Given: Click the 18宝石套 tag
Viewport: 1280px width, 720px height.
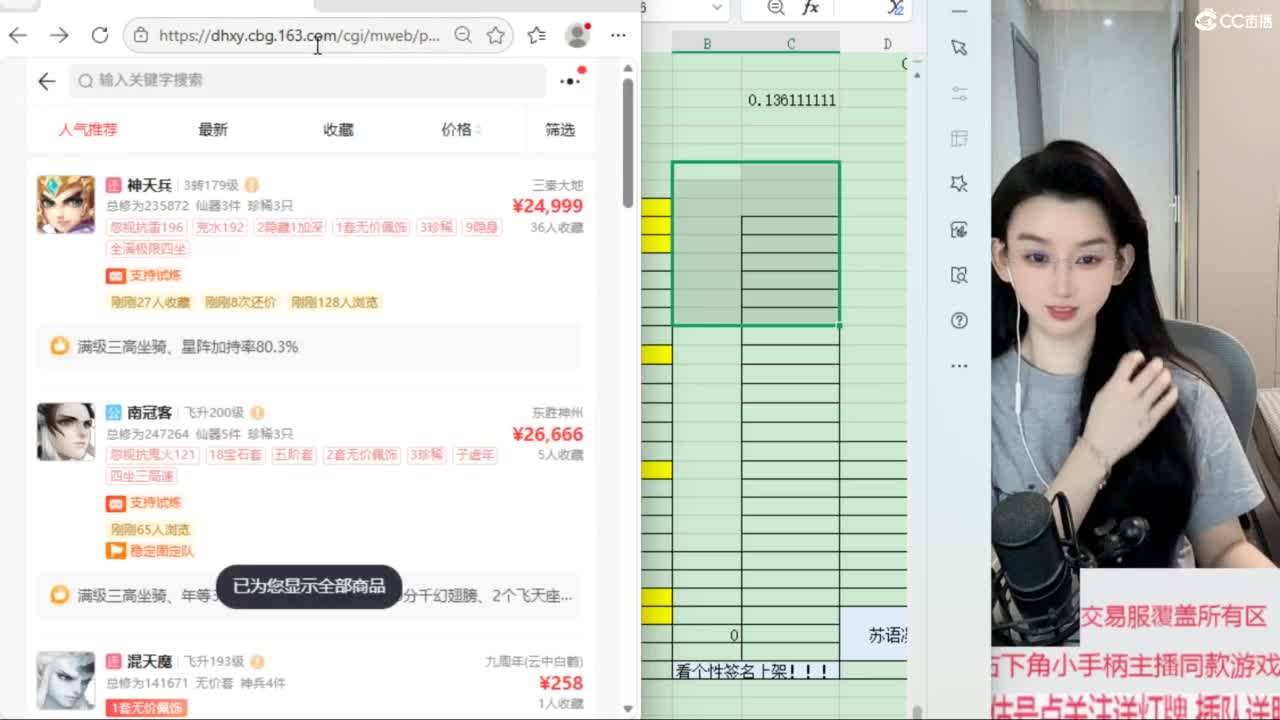Looking at the screenshot, I should point(235,455).
